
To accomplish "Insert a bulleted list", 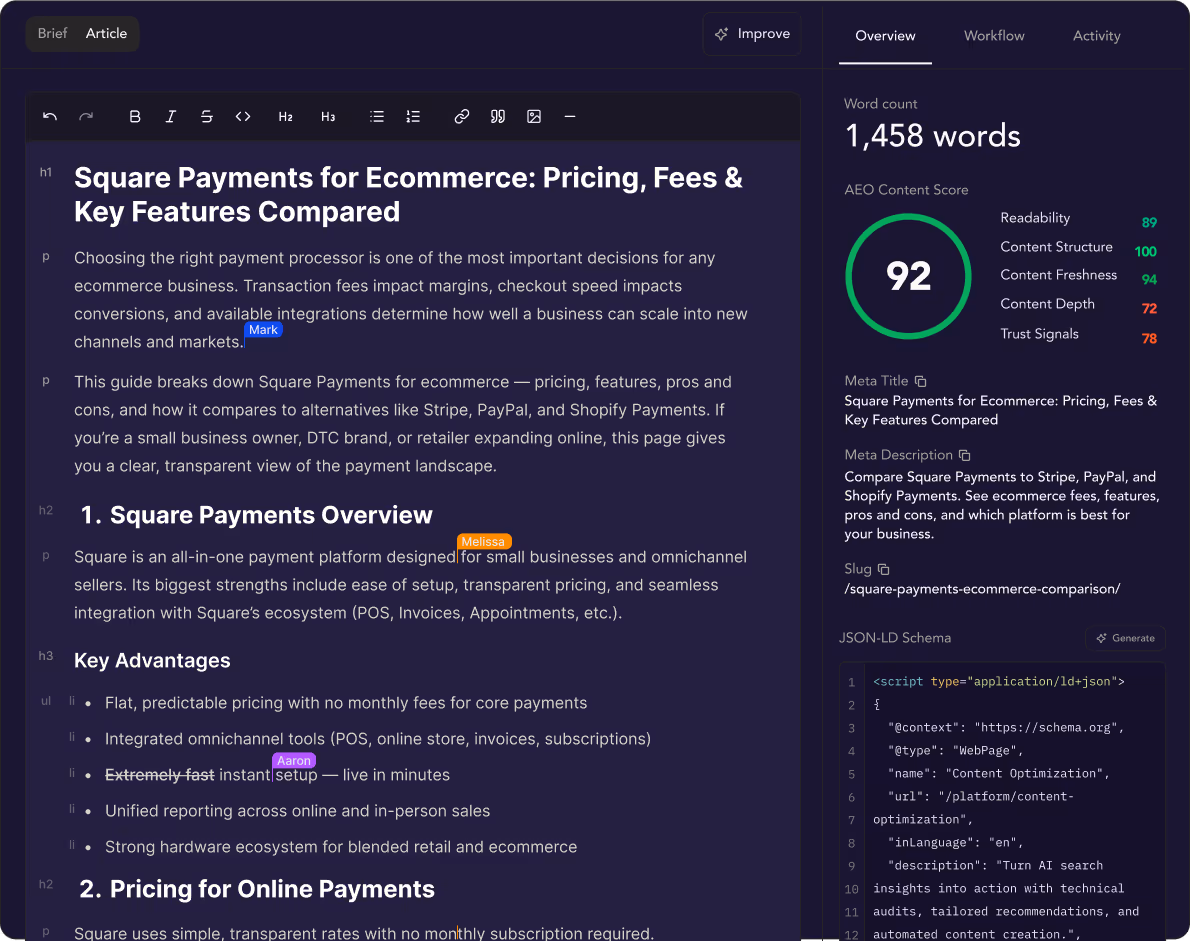I will [x=377, y=116].
